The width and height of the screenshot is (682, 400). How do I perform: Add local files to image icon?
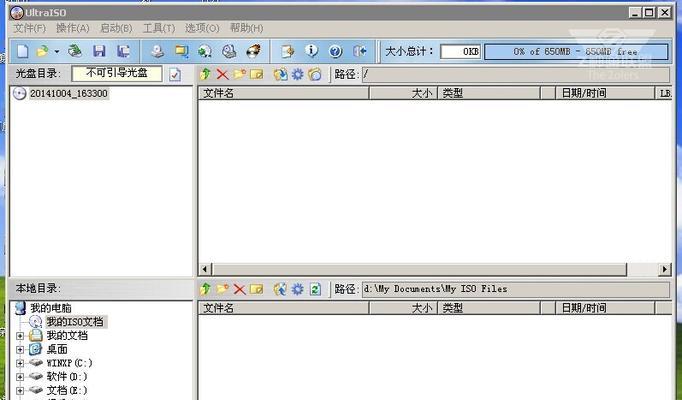pos(280,289)
